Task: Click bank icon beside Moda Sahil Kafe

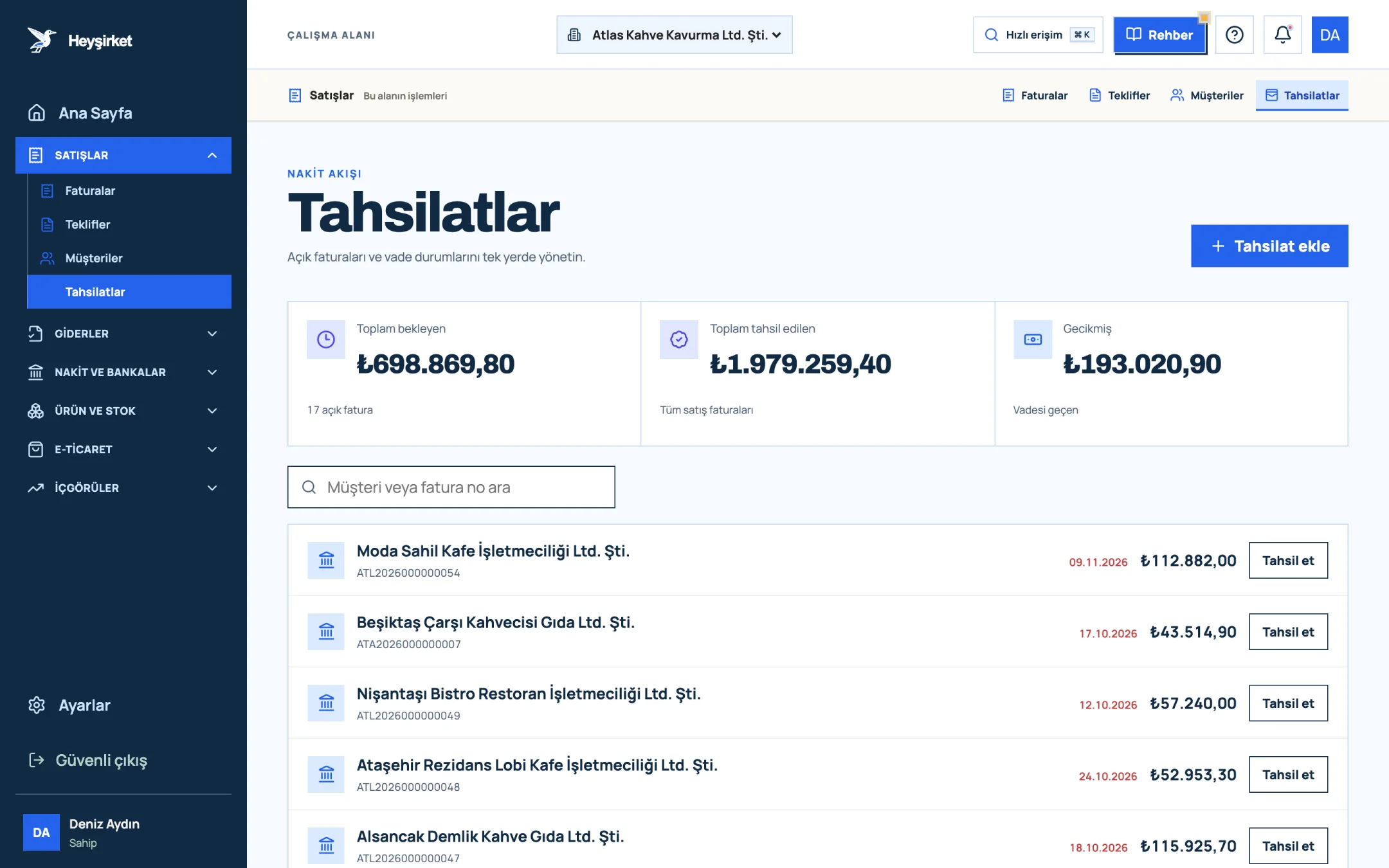Action: click(x=326, y=561)
